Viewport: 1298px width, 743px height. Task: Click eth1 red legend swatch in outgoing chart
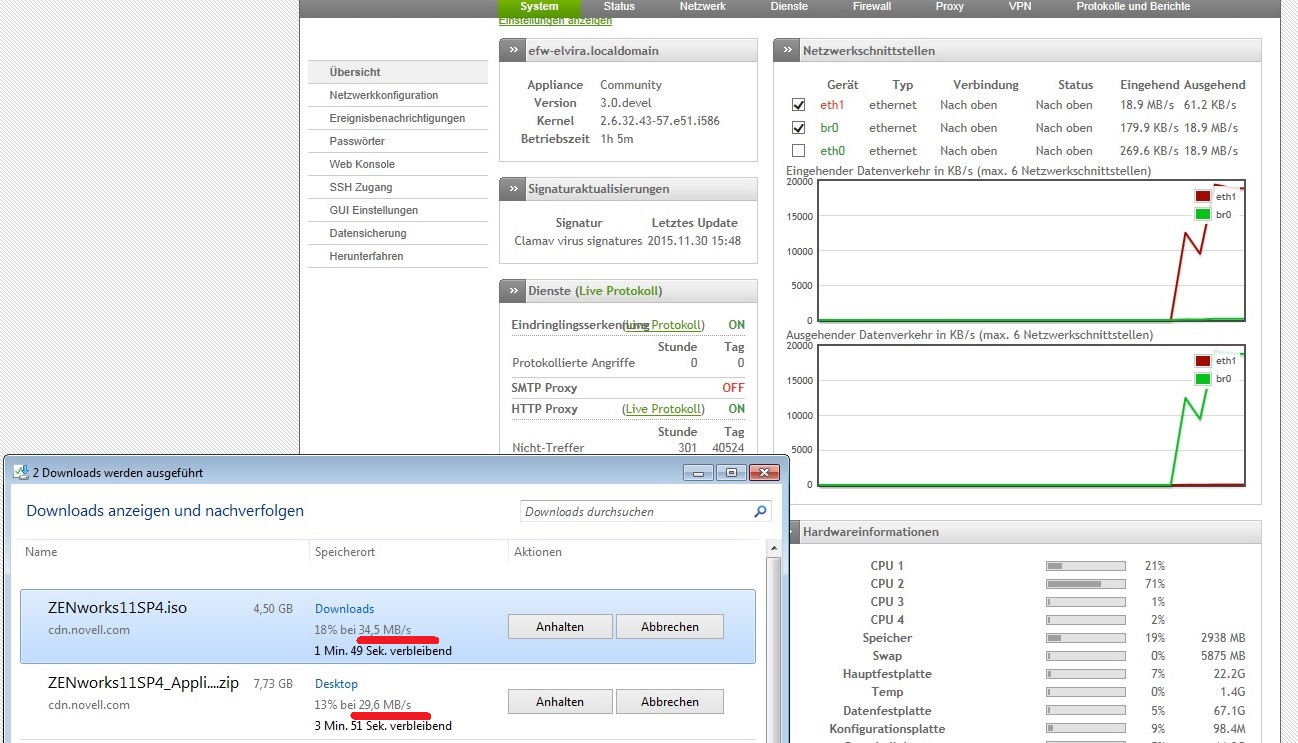coord(1201,361)
